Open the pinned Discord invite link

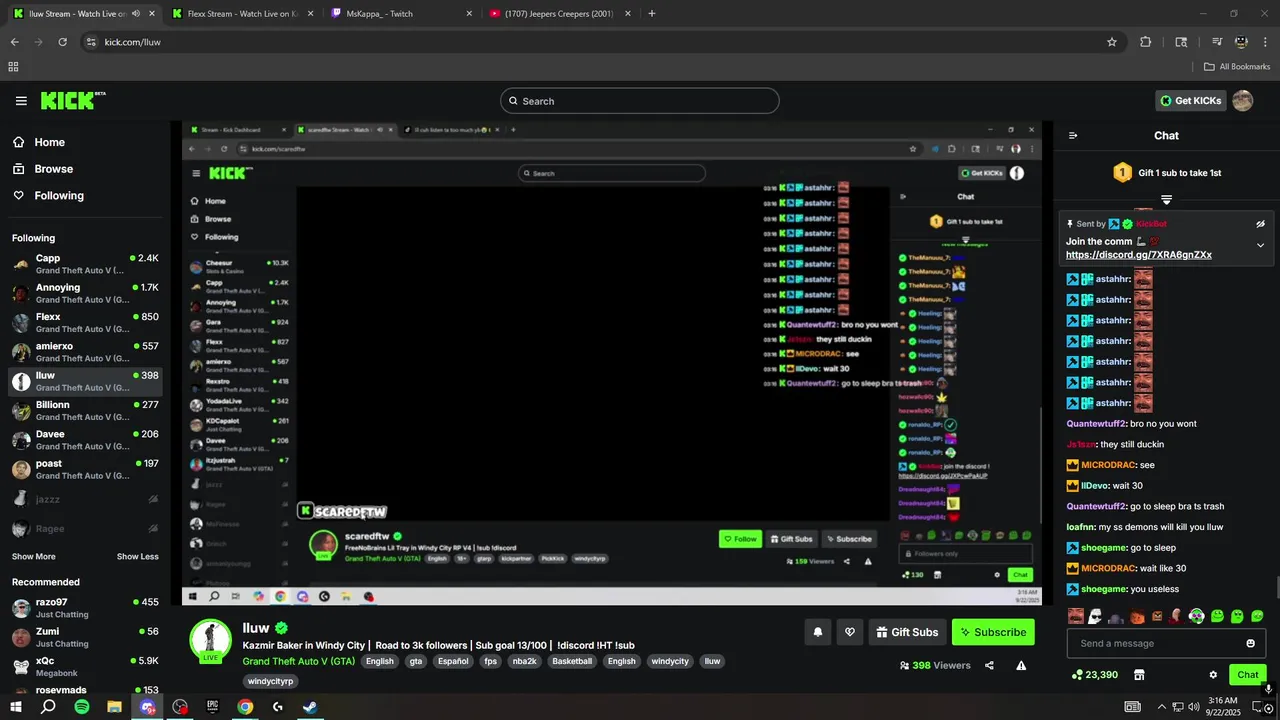1138,255
